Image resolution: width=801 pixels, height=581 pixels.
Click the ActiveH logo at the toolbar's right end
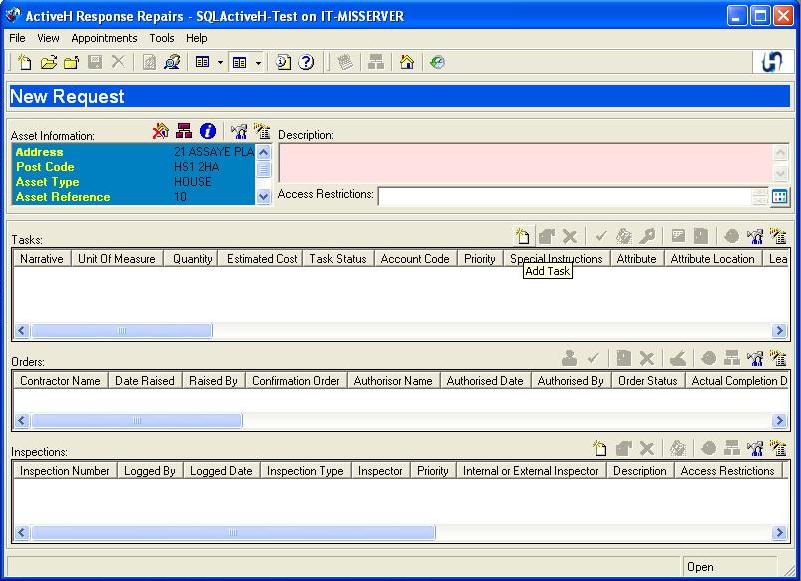click(771, 62)
